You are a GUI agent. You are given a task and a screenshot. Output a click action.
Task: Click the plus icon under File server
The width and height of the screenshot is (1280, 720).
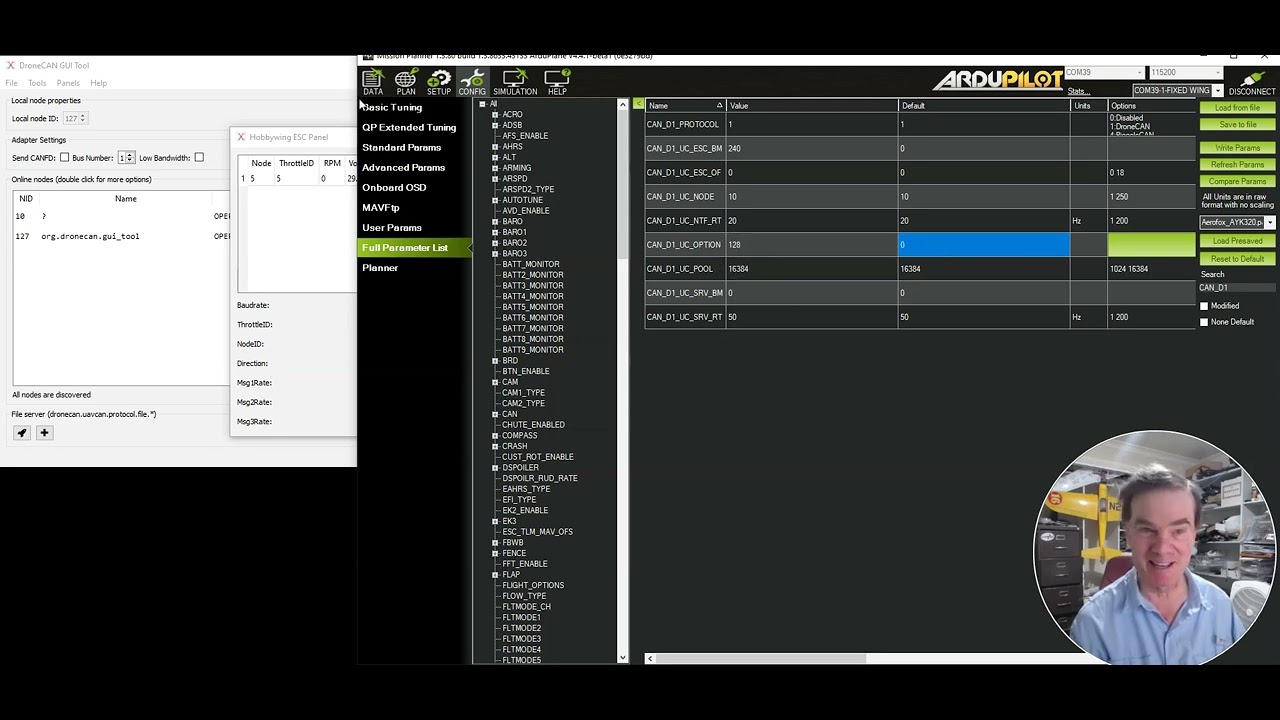click(x=44, y=433)
